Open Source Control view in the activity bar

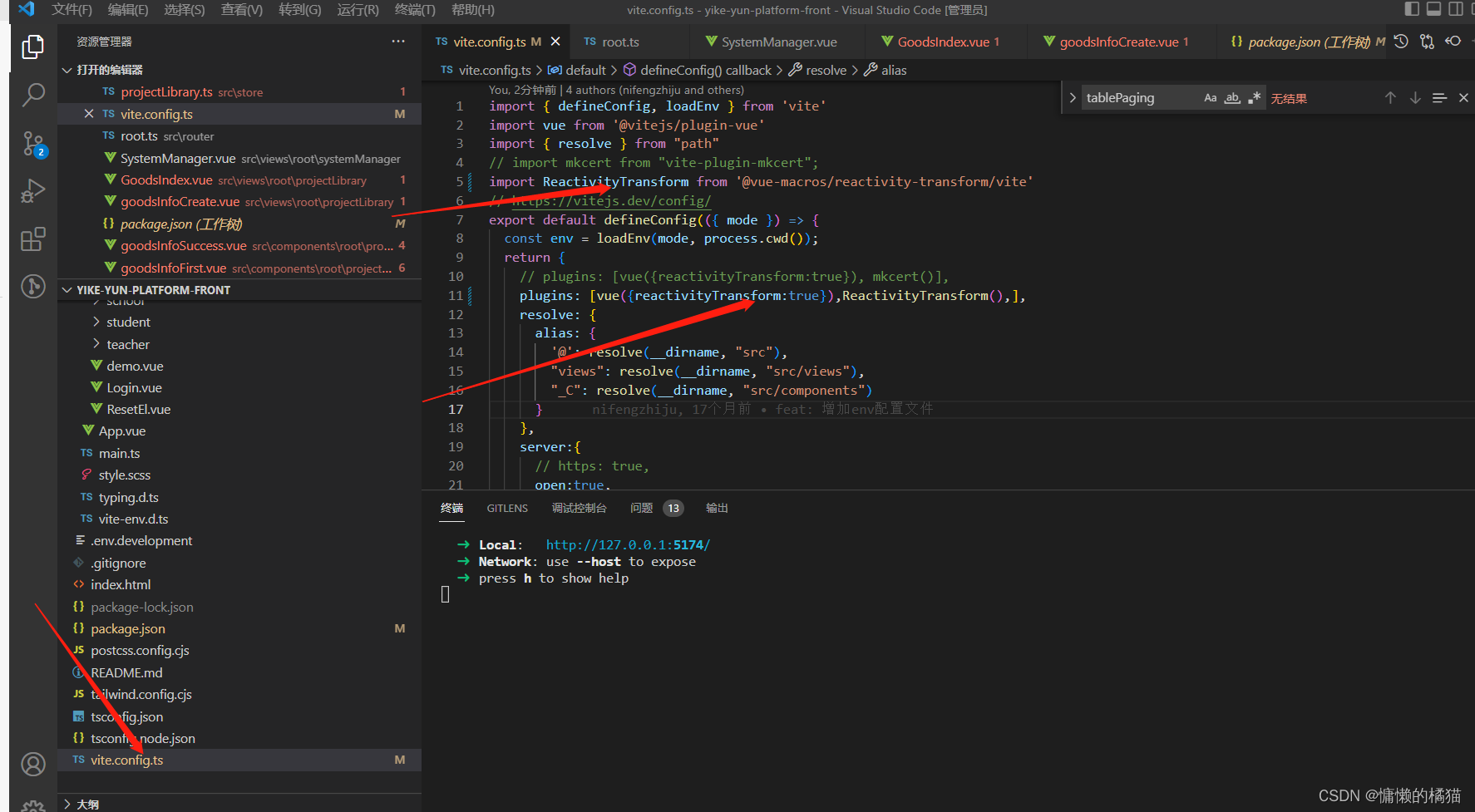click(32, 144)
